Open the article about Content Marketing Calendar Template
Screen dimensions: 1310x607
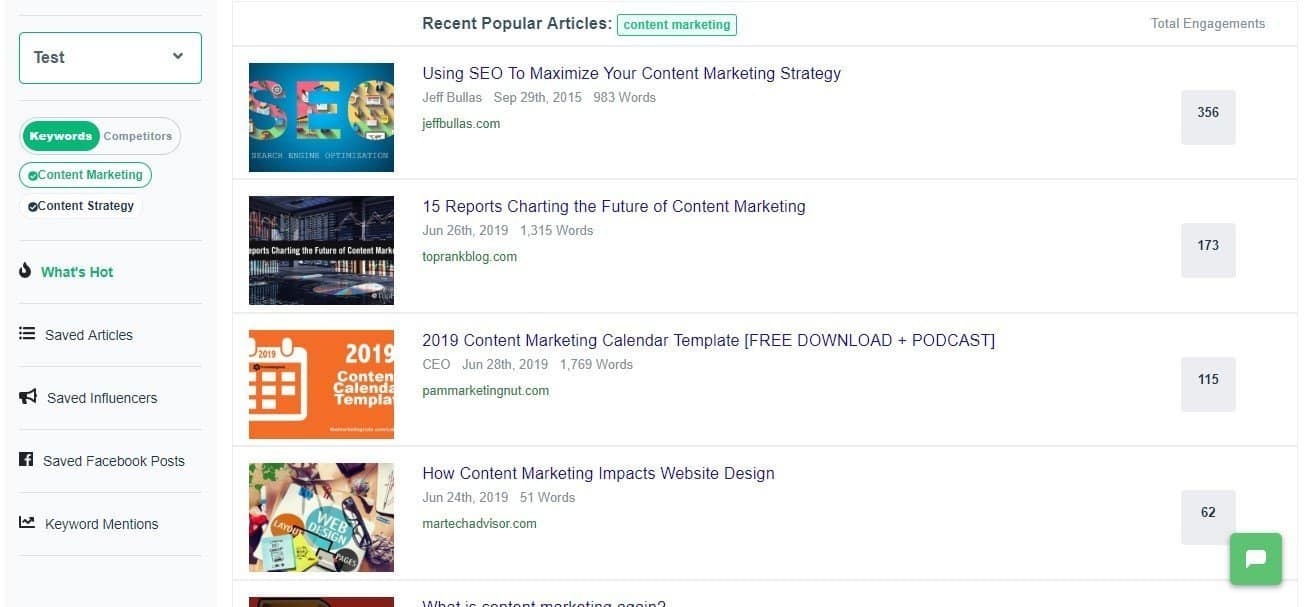point(709,340)
